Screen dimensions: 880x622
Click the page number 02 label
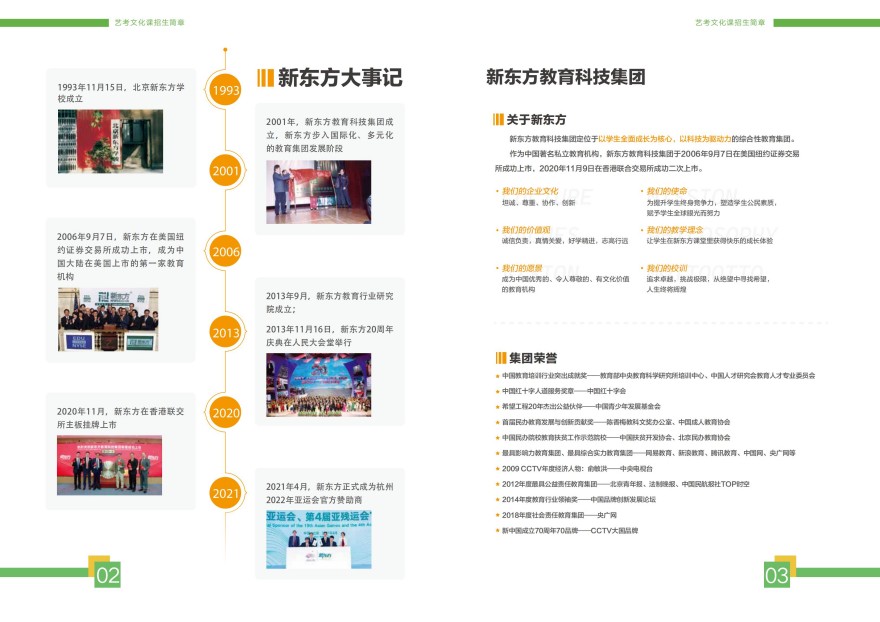point(107,575)
